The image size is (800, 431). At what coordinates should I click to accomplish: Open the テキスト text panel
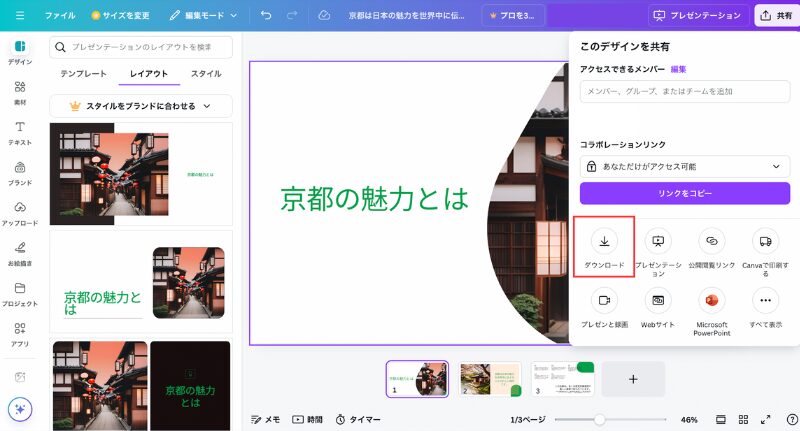(20, 133)
